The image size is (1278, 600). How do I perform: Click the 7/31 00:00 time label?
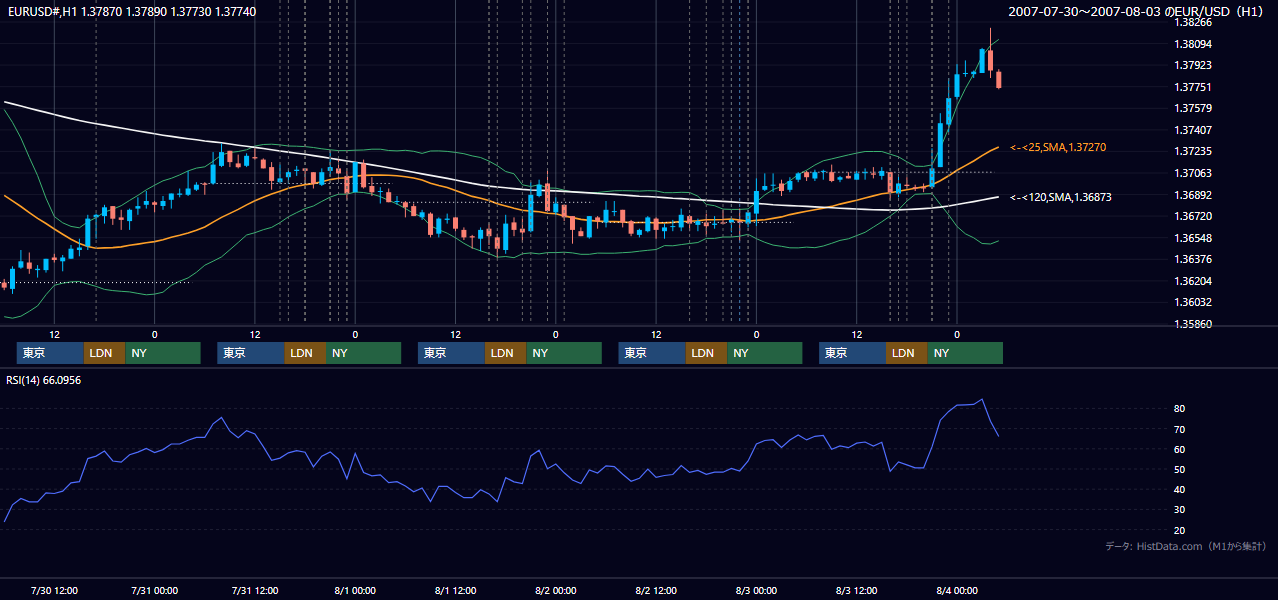tap(155, 590)
